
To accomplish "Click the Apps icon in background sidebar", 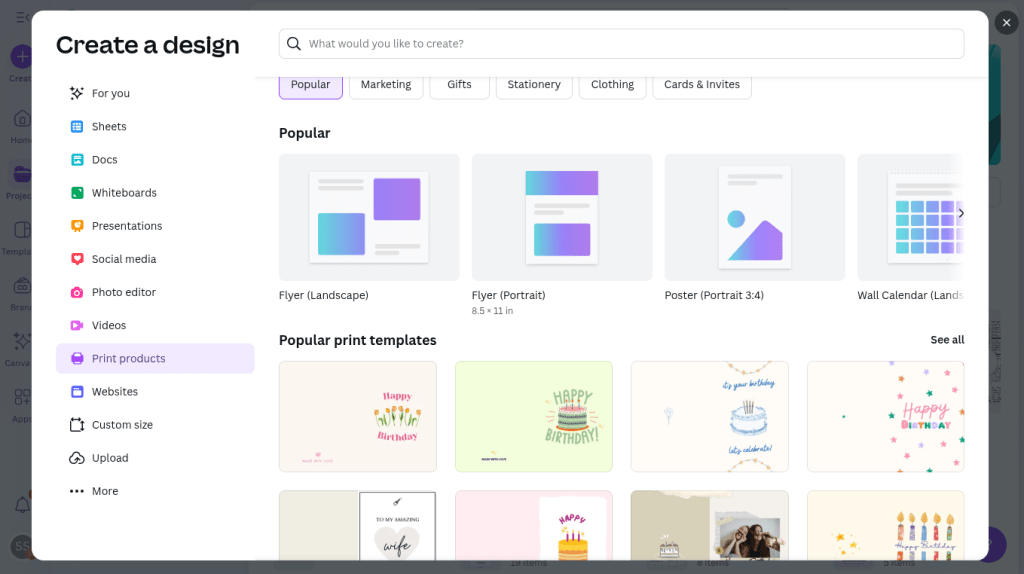I will 22,398.
